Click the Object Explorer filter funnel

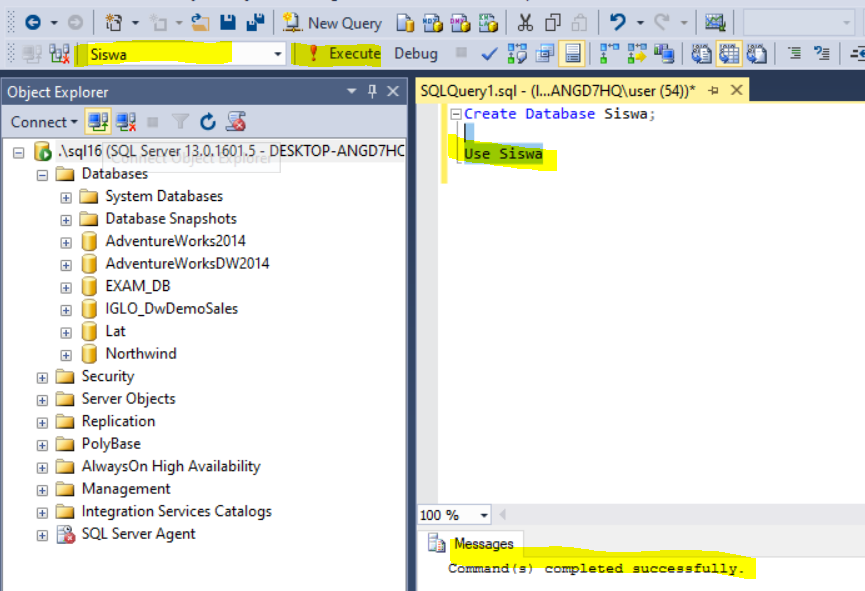click(180, 121)
